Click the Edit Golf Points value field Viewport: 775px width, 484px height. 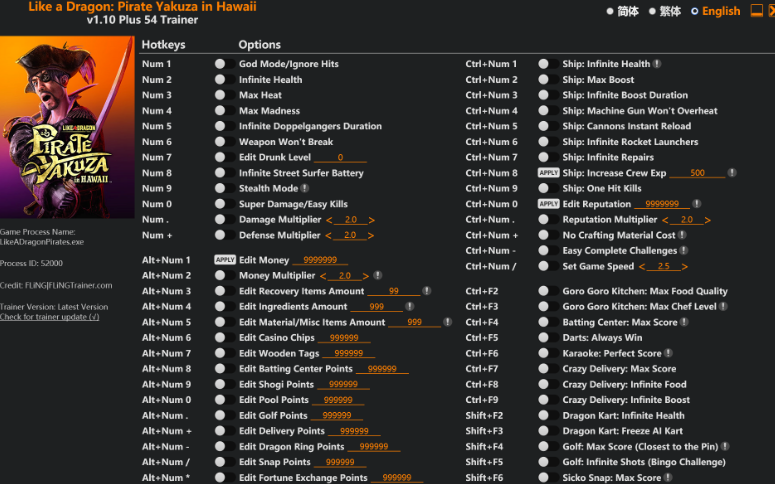[x=337, y=416]
